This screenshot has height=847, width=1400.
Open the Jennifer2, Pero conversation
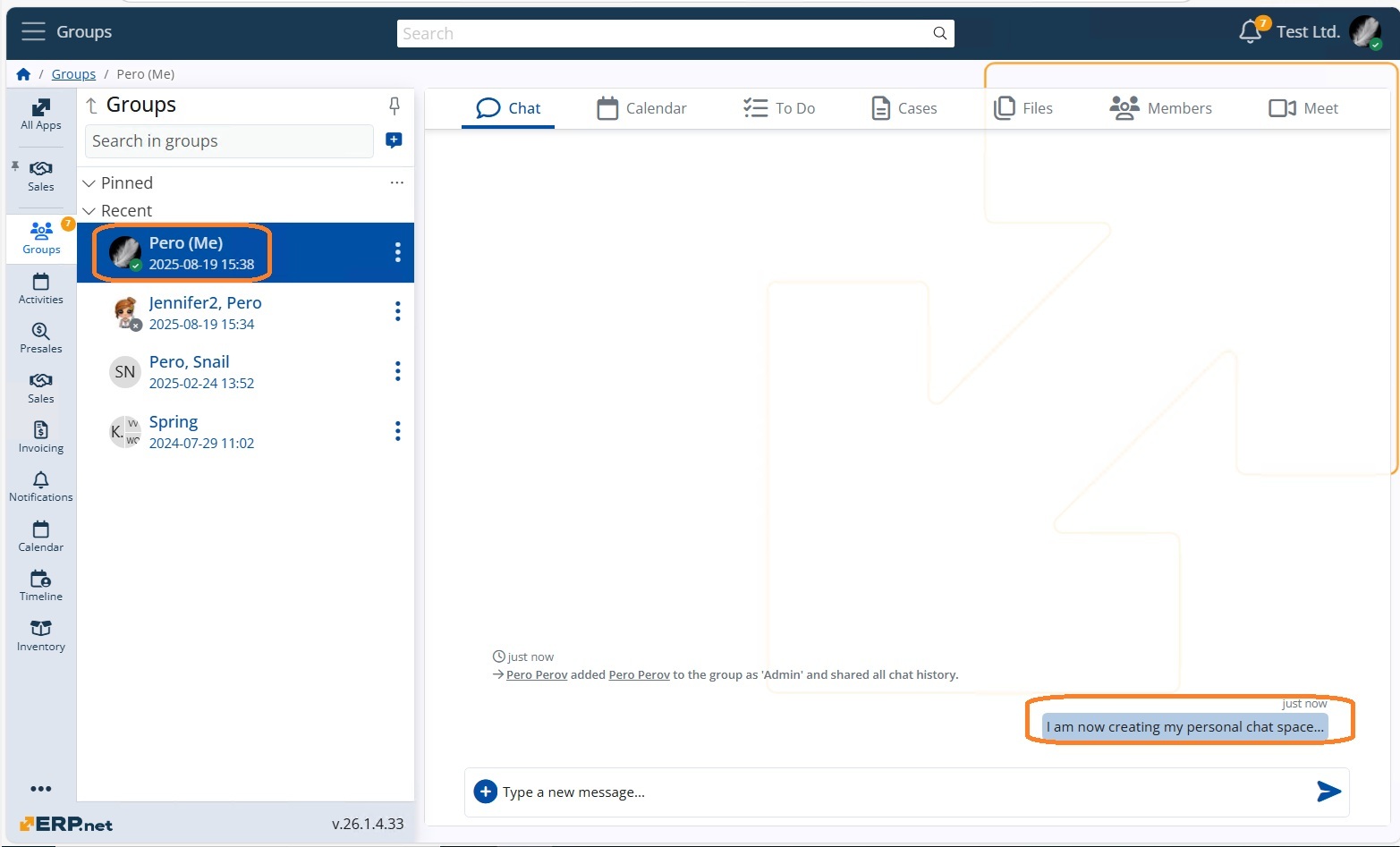[x=245, y=312]
